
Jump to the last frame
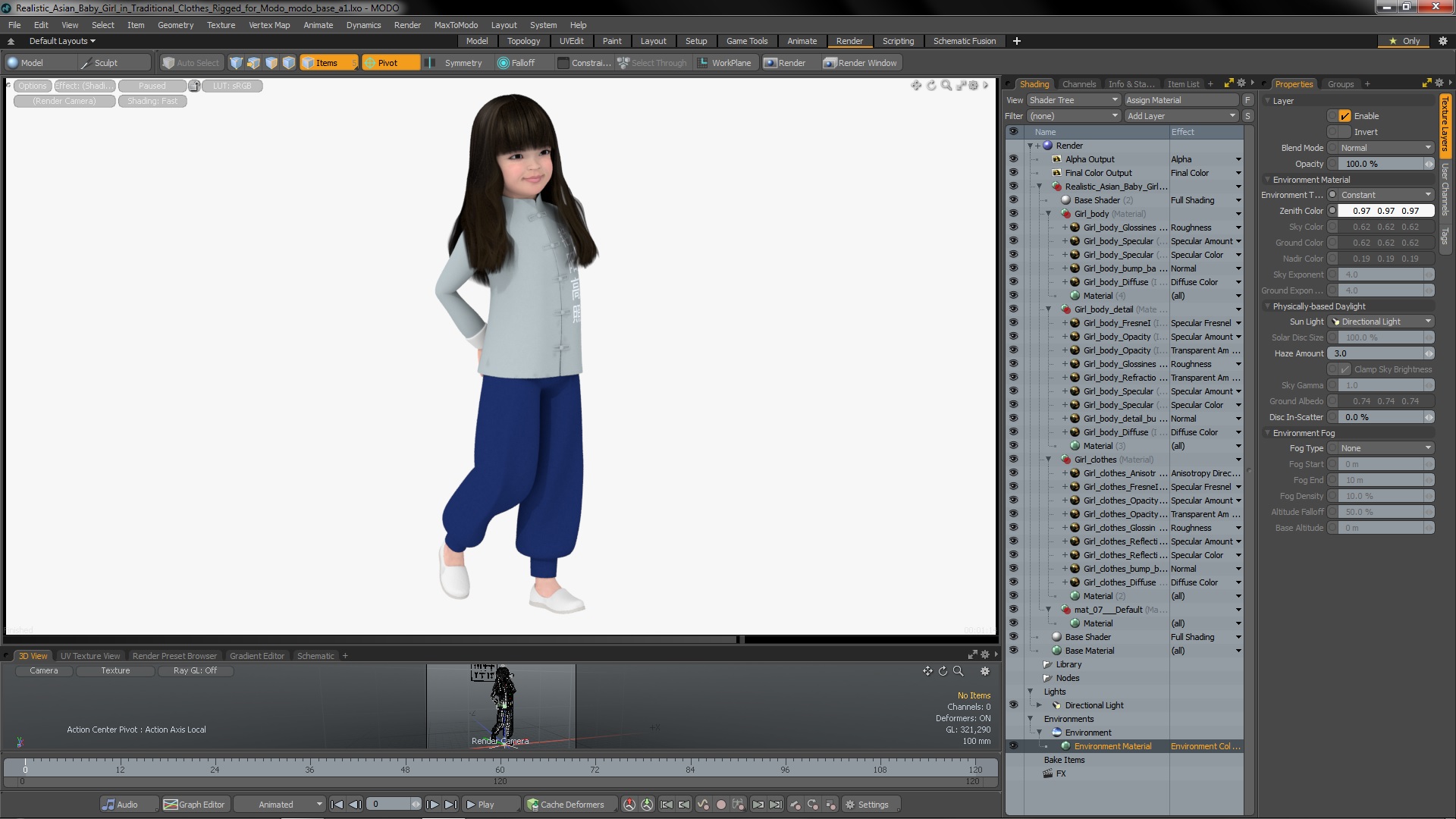450,805
